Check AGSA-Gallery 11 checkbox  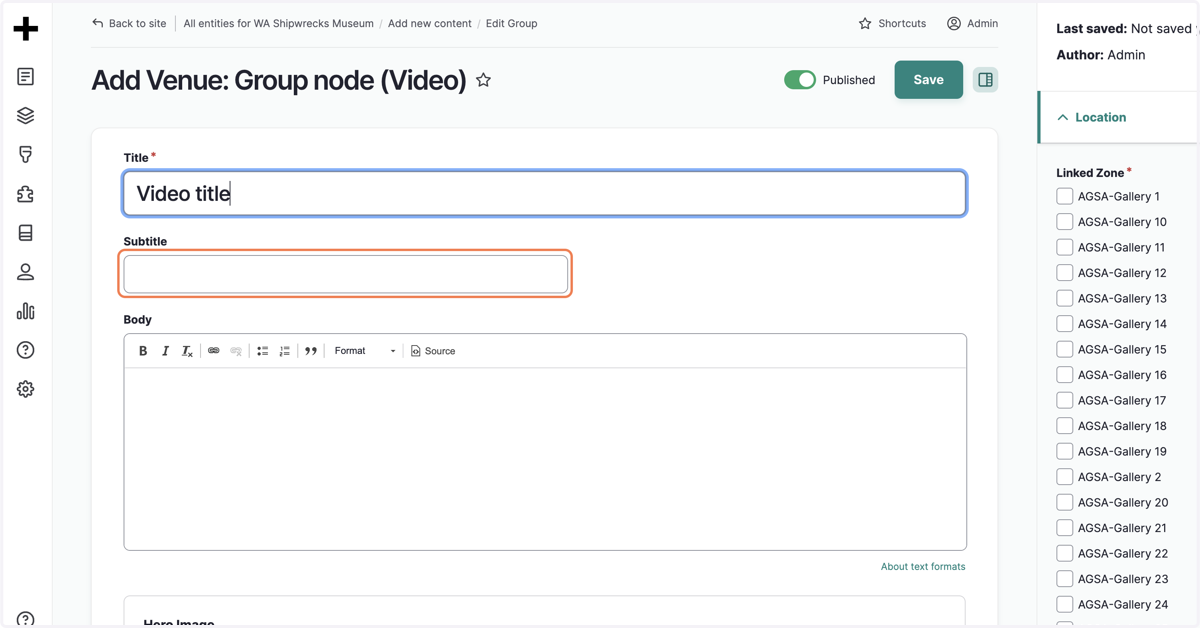click(x=1065, y=247)
